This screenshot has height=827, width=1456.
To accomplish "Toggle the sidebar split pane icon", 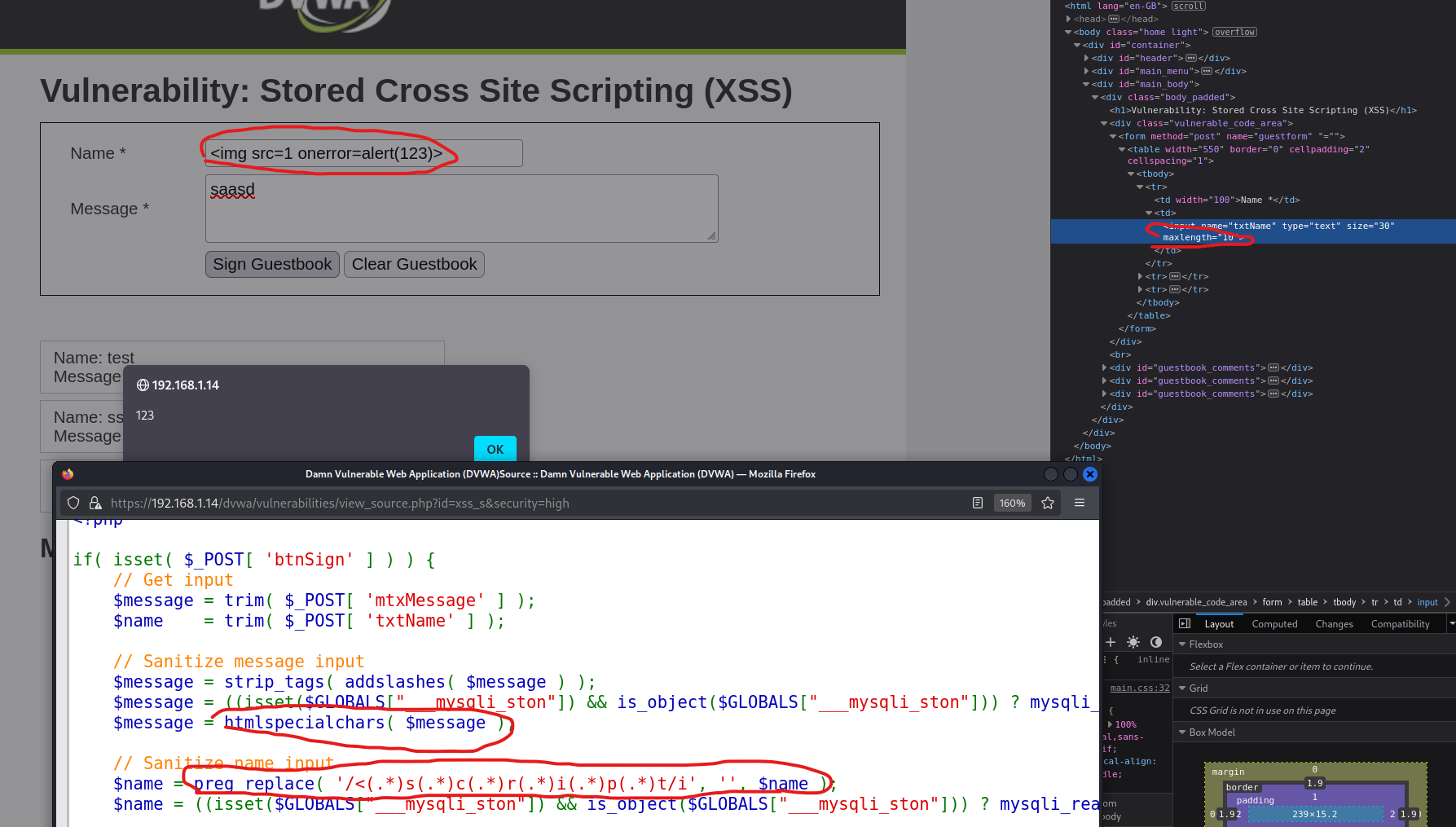I will (x=1185, y=623).
